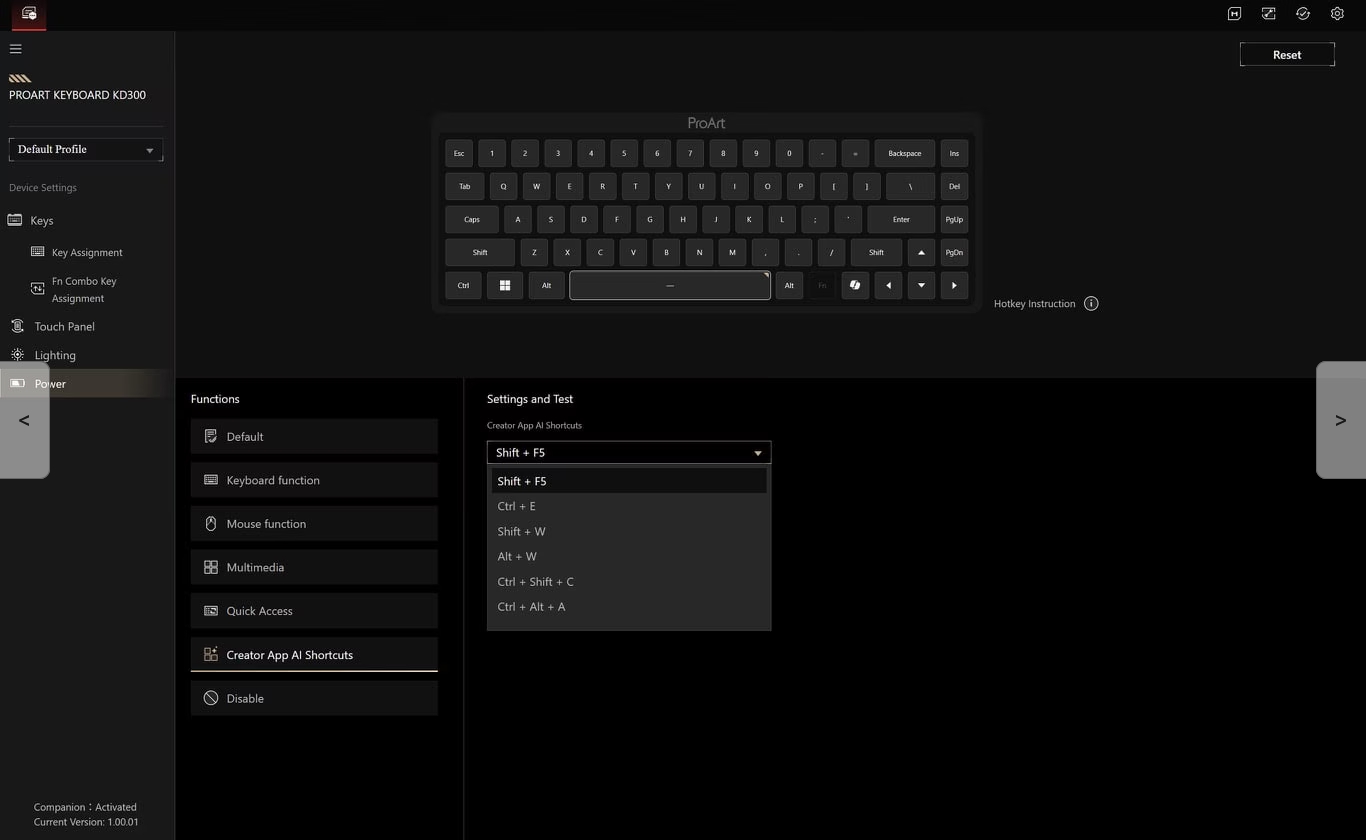Click the device home icon top-left
The image size is (1366, 840).
pyautogui.click(x=29, y=14)
